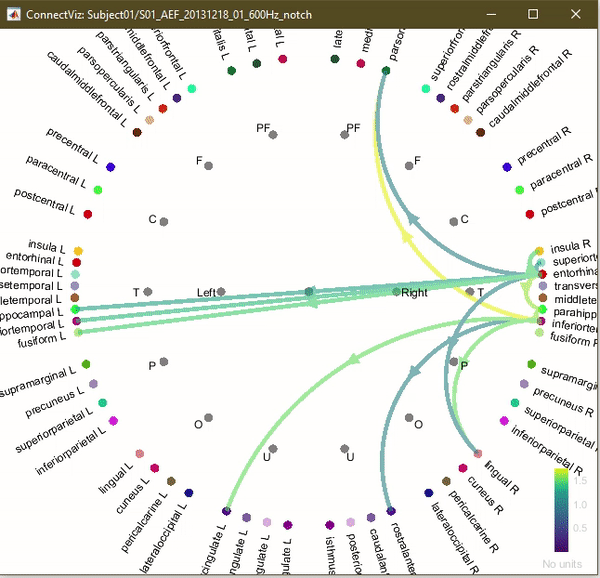Click the connectivity colorbar legend
The width and height of the screenshot is (600, 578).
point(562,510)
